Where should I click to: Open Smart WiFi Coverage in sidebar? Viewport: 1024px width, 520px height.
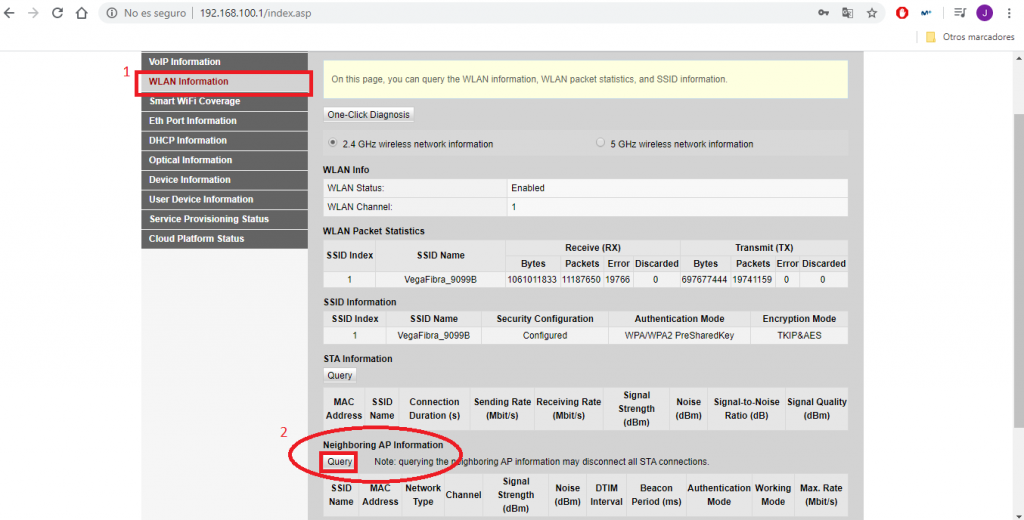coord(224,101)
